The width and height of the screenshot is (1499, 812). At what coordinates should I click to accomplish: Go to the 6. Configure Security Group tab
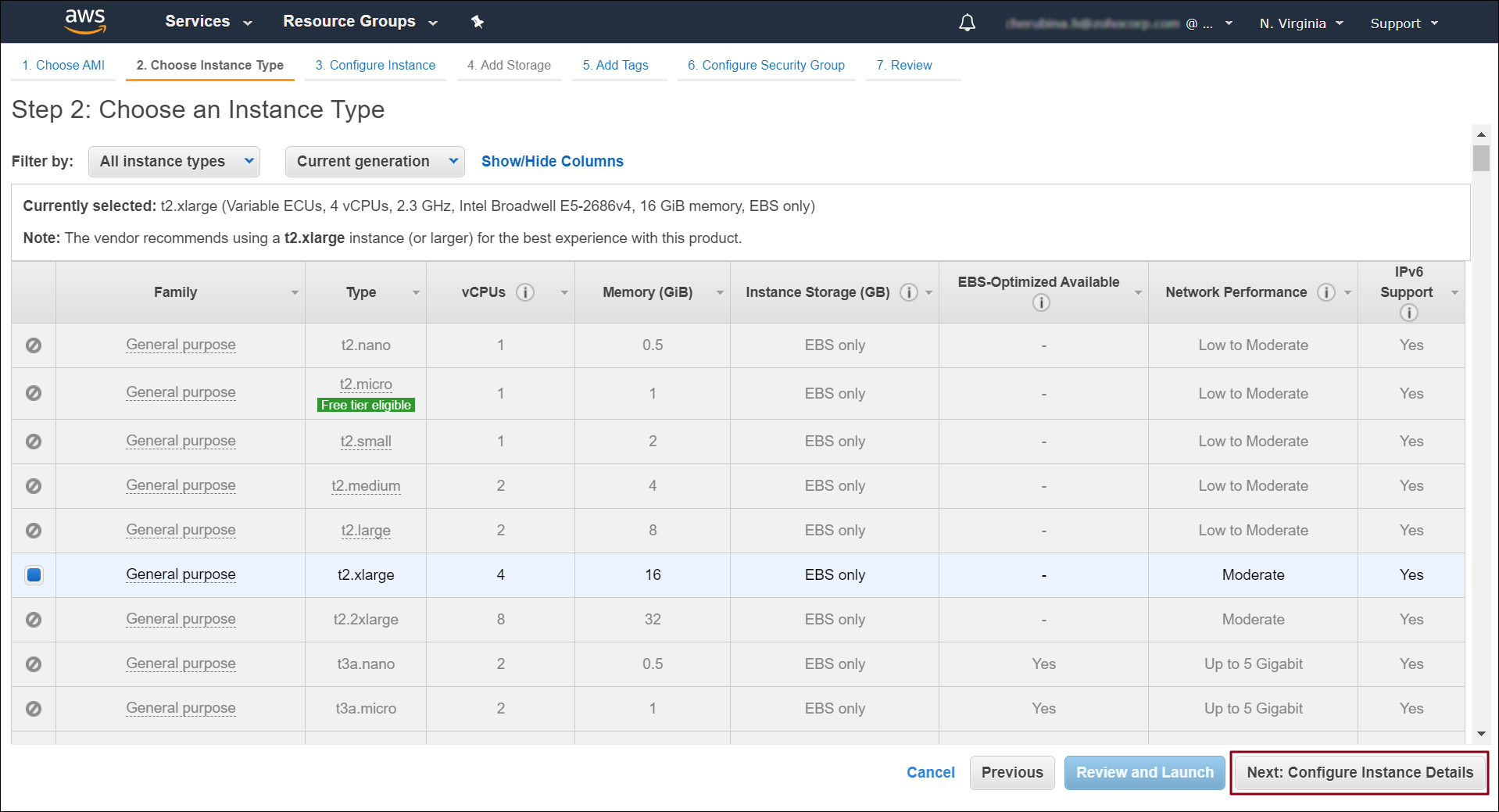pyautogui.click(x=766, y=66)
